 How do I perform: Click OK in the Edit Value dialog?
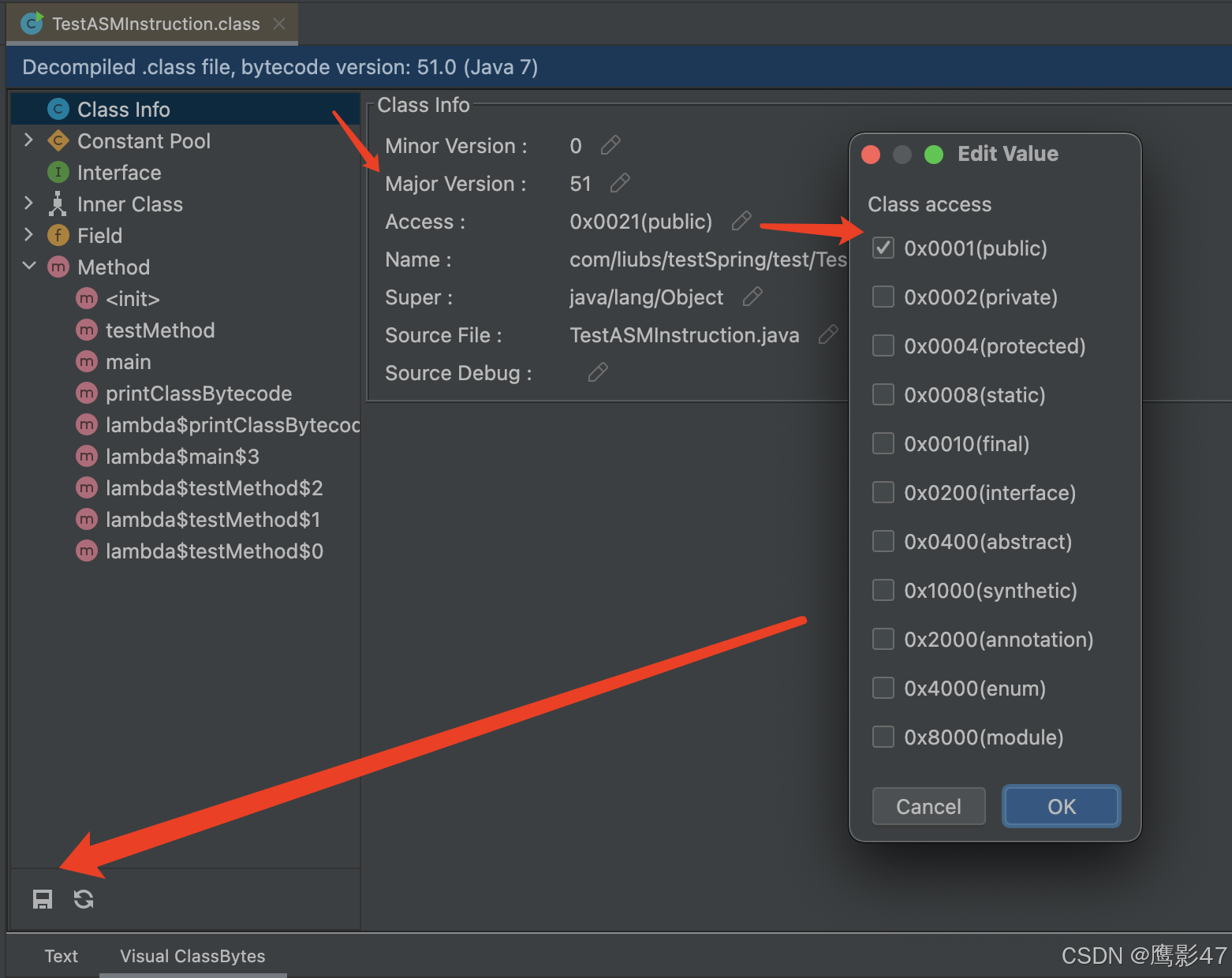(x=1061, y=806)
